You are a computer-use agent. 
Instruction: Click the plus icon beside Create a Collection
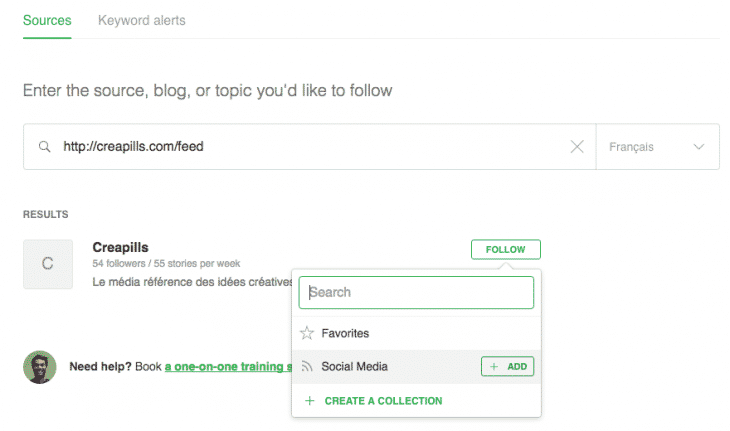(x=309, y=401)
